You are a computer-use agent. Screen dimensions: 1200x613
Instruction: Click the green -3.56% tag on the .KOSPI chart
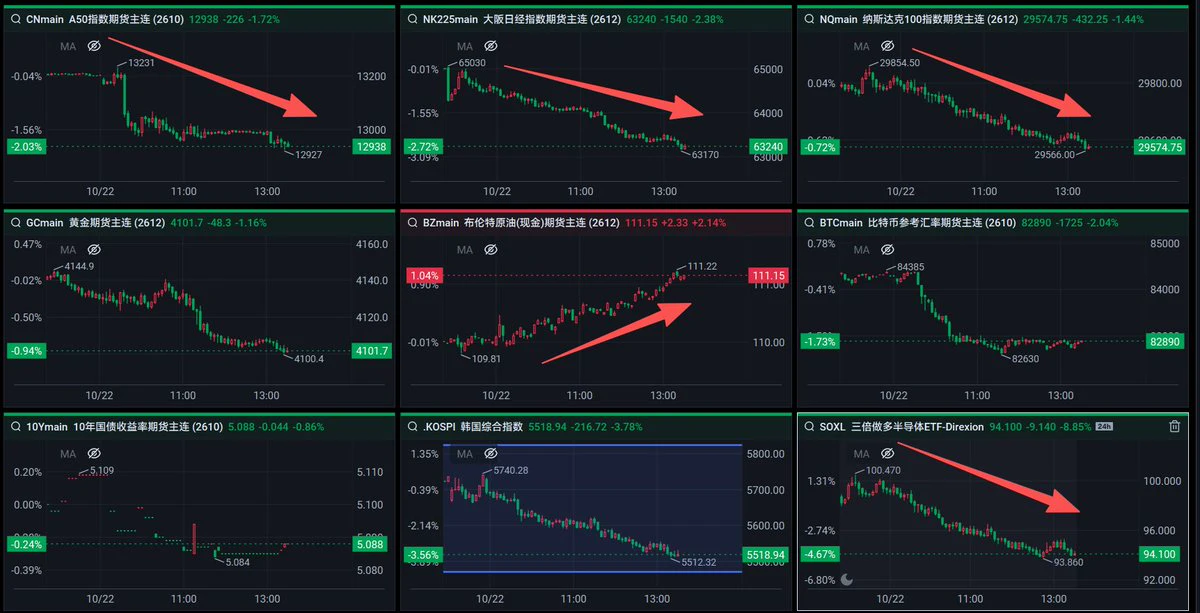(424, 553)
